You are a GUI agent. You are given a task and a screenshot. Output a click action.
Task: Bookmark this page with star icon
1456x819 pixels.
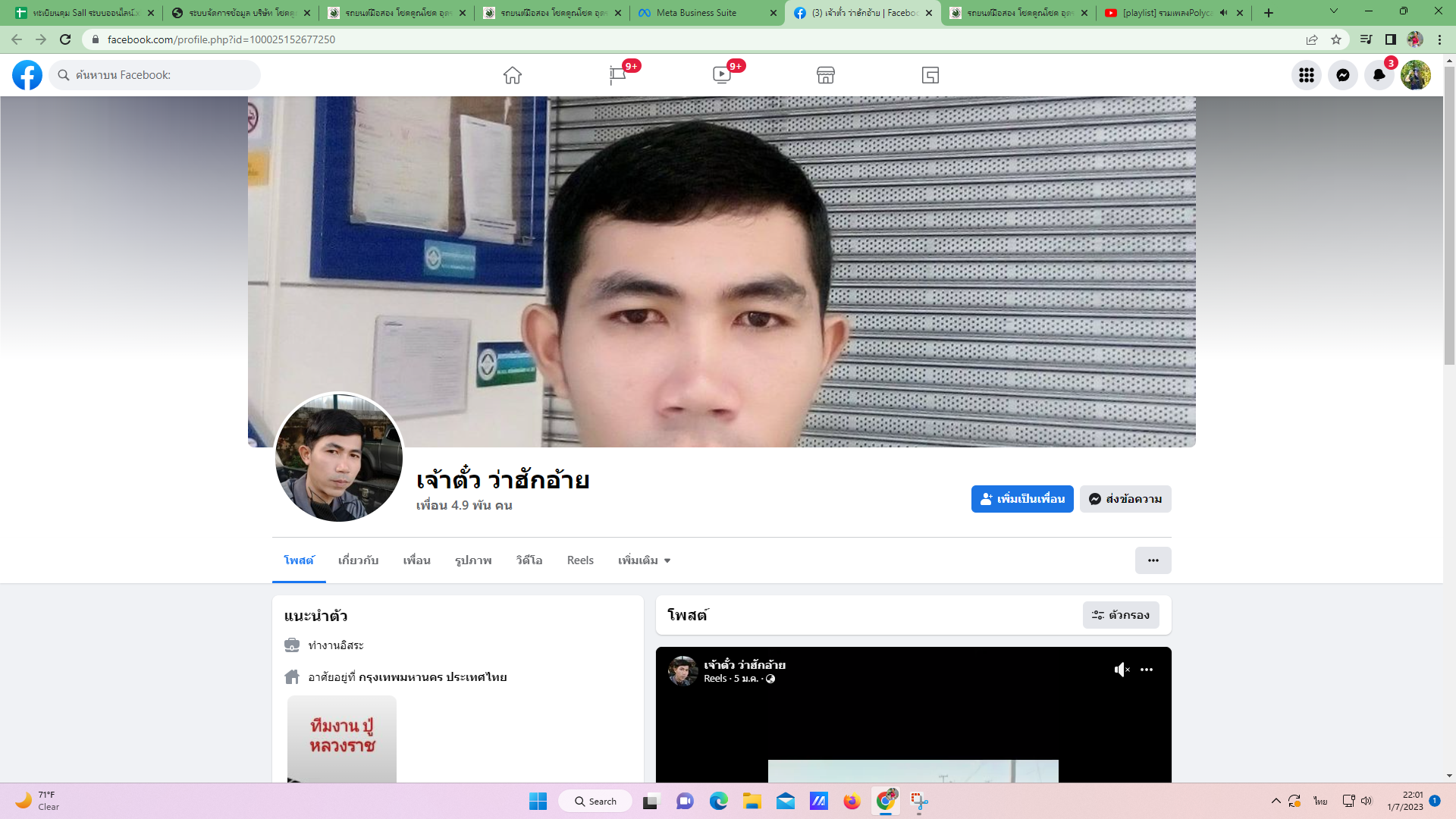pos(1336,39)
